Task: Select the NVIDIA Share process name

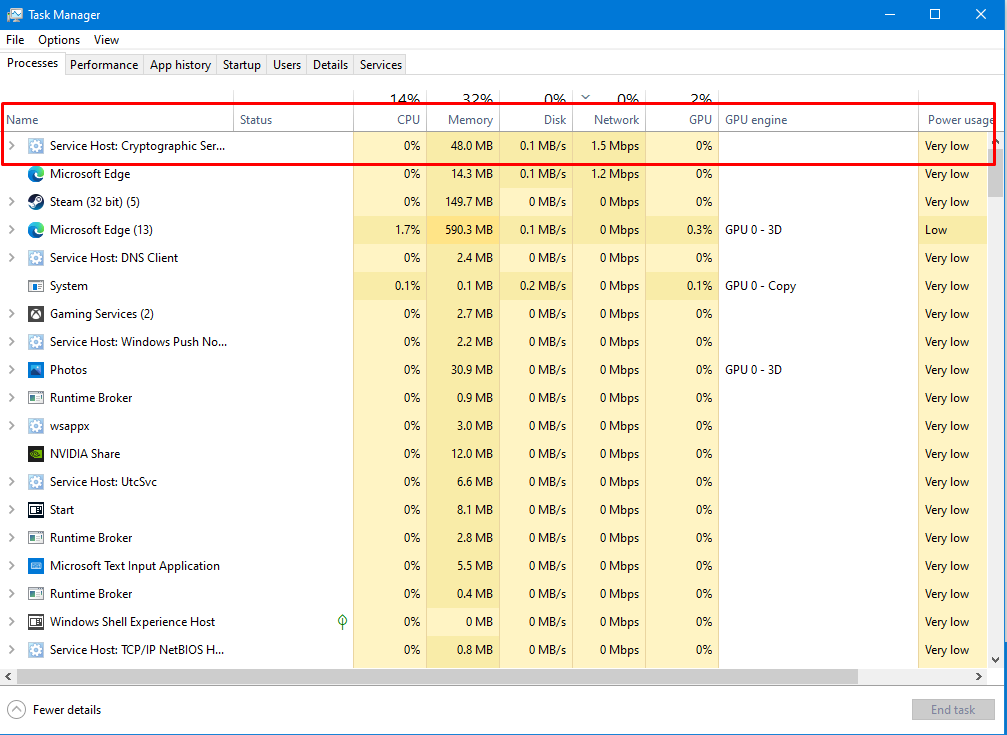Action: pyautogui.click(x=85, y=454)
